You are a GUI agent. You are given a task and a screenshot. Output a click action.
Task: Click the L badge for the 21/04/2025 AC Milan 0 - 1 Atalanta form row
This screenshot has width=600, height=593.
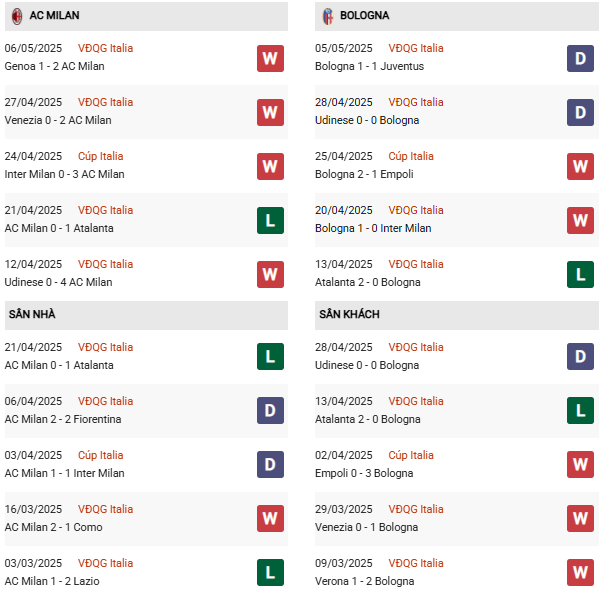pyautogui.click(x=270, y=220)
